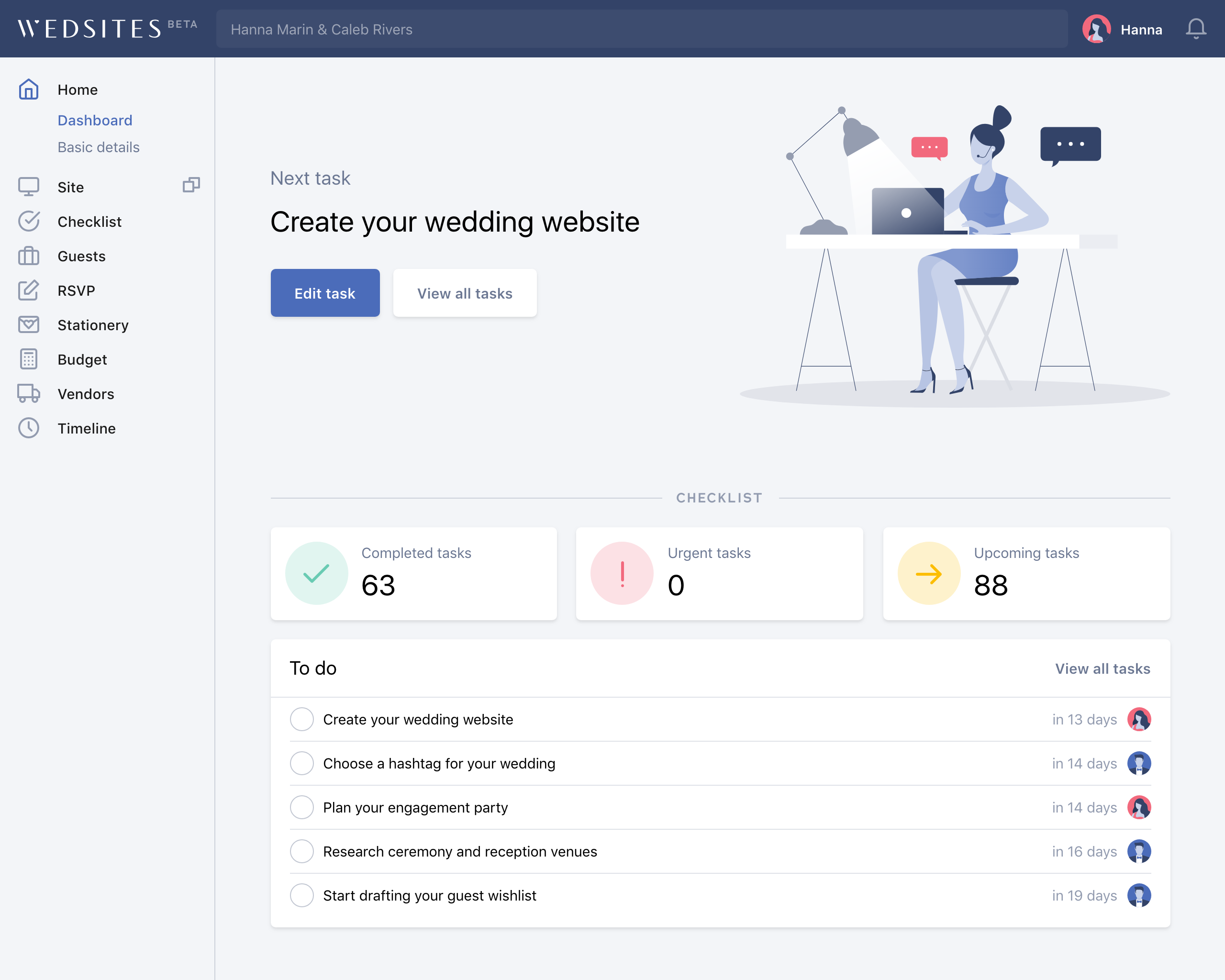Open the Completed tasks card
This screenshot has height=980, width=1225.
coord(413,573)
